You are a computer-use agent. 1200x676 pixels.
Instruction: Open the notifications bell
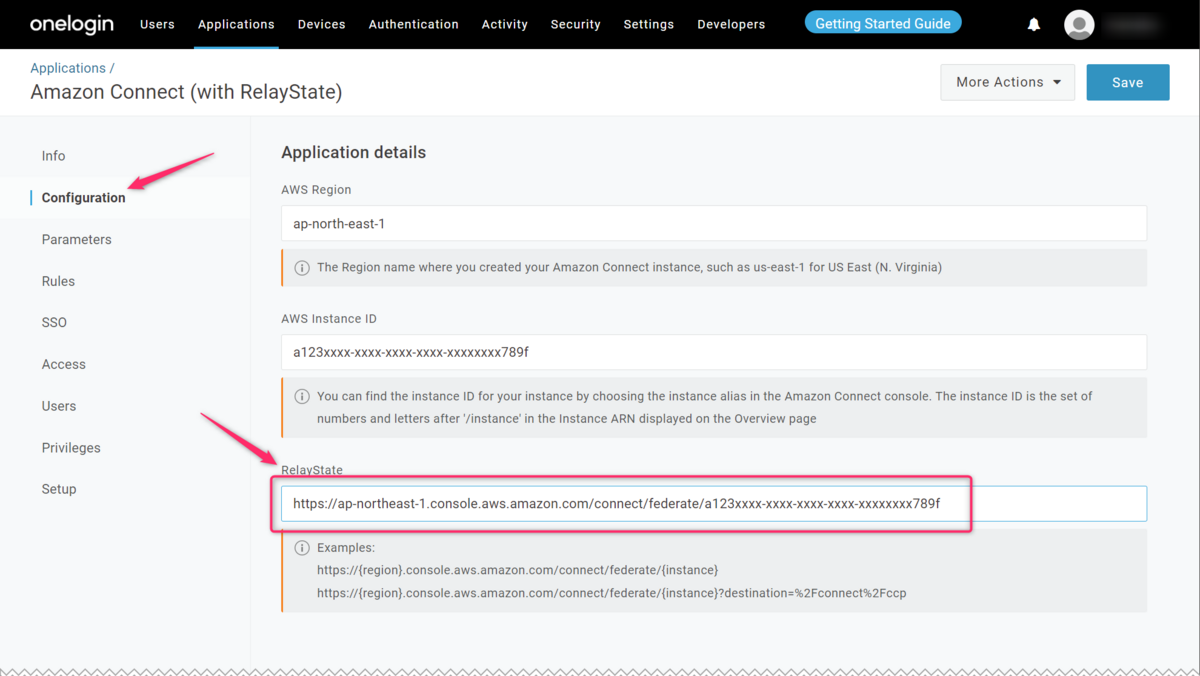point(1034,24)
